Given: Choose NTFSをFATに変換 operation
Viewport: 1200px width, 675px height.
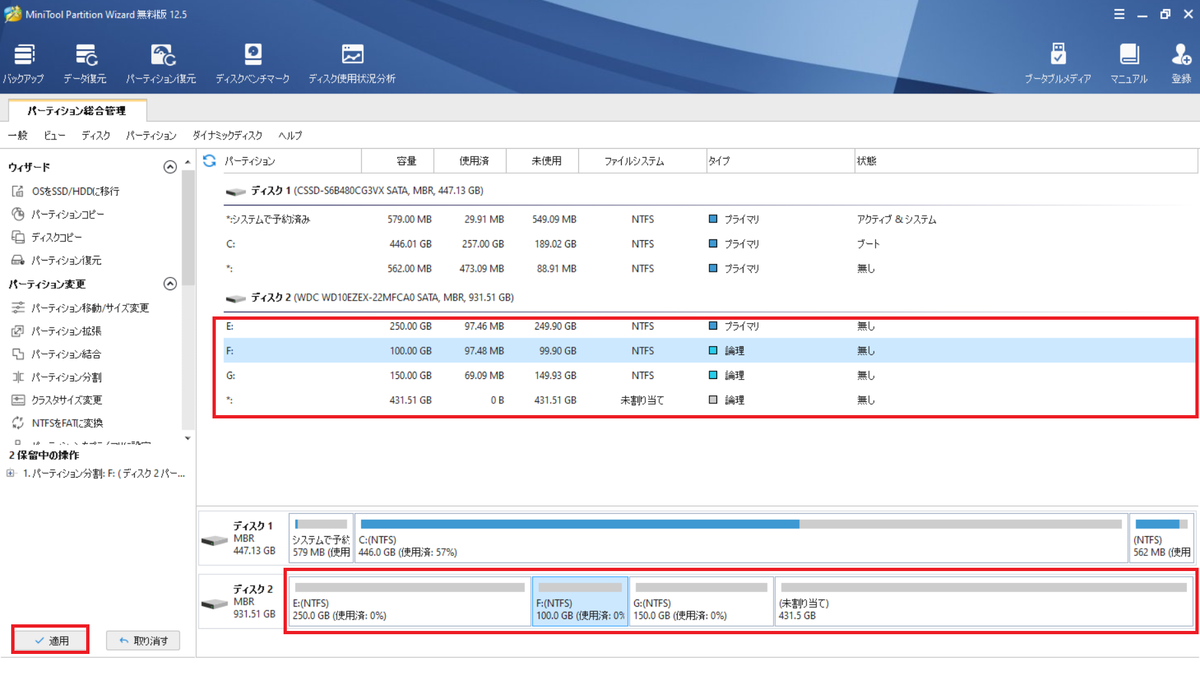Looking at the screenshot, I should coord(57,423).
